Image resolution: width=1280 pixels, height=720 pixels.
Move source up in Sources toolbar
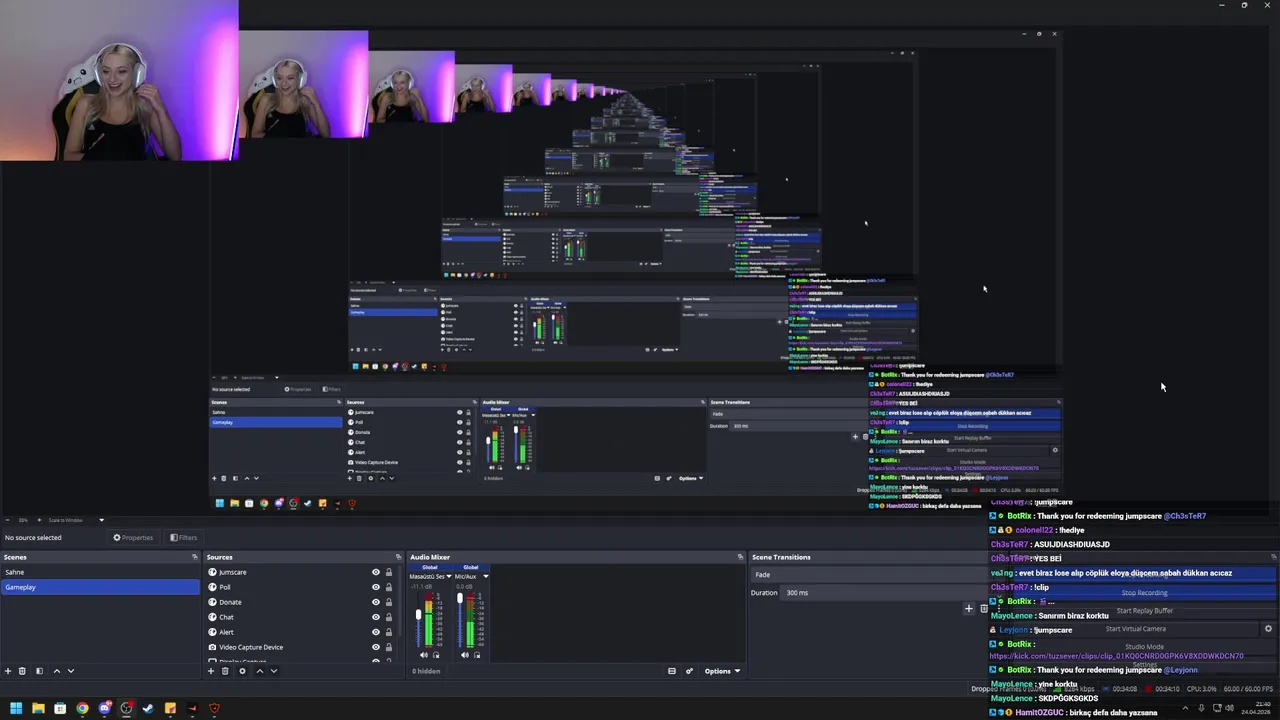tap(259, 671)
